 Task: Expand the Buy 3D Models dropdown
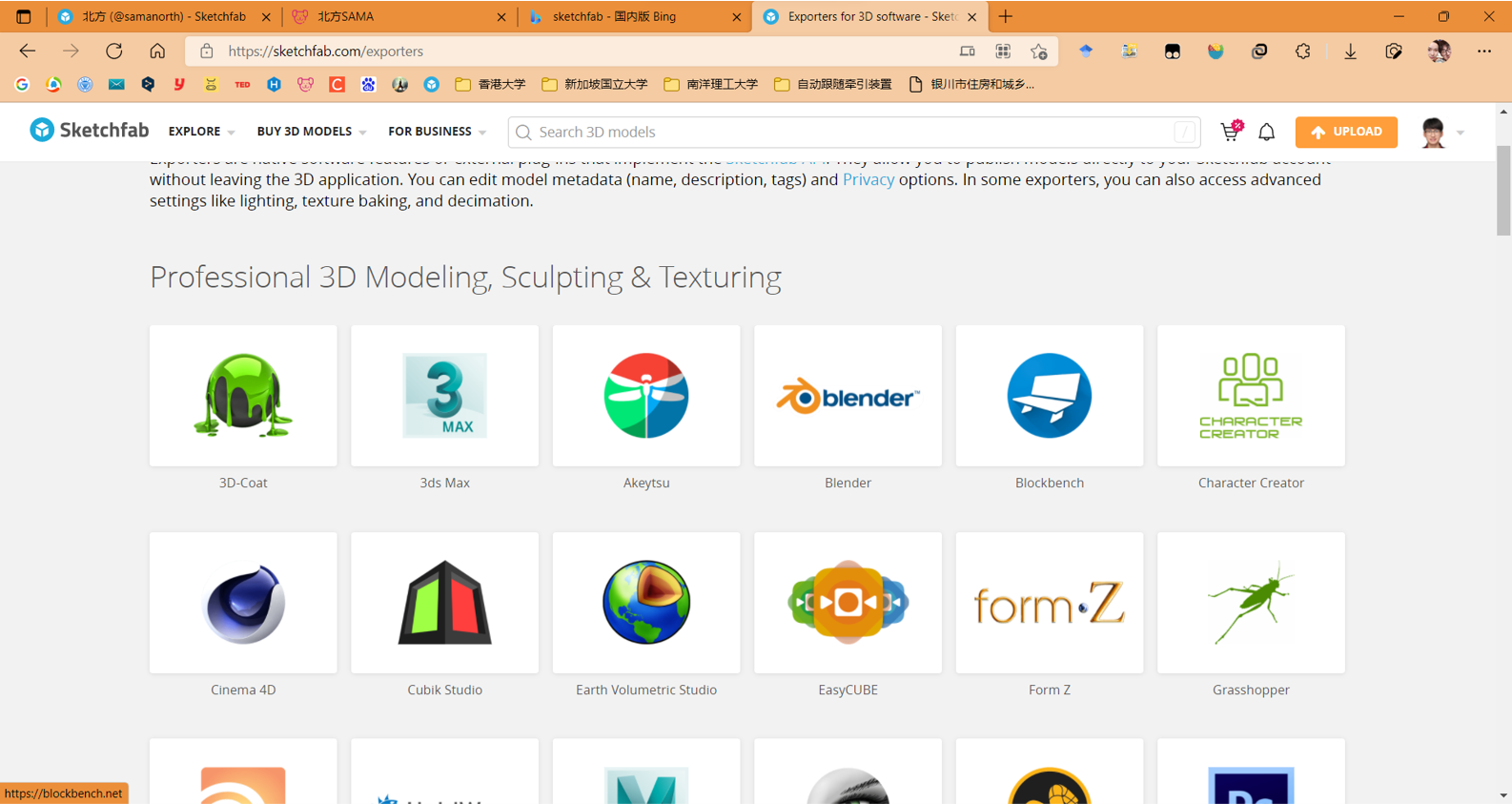(x=311, y=132)
